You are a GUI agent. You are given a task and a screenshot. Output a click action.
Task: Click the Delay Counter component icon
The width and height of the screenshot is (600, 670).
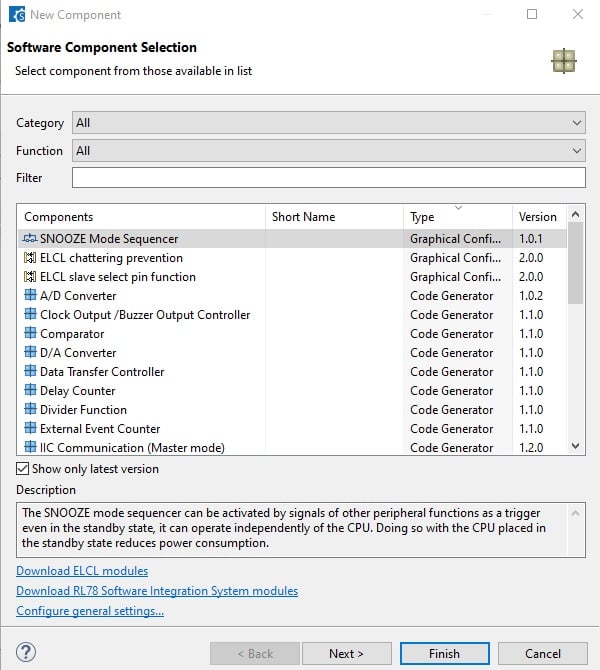pos(30,391)
